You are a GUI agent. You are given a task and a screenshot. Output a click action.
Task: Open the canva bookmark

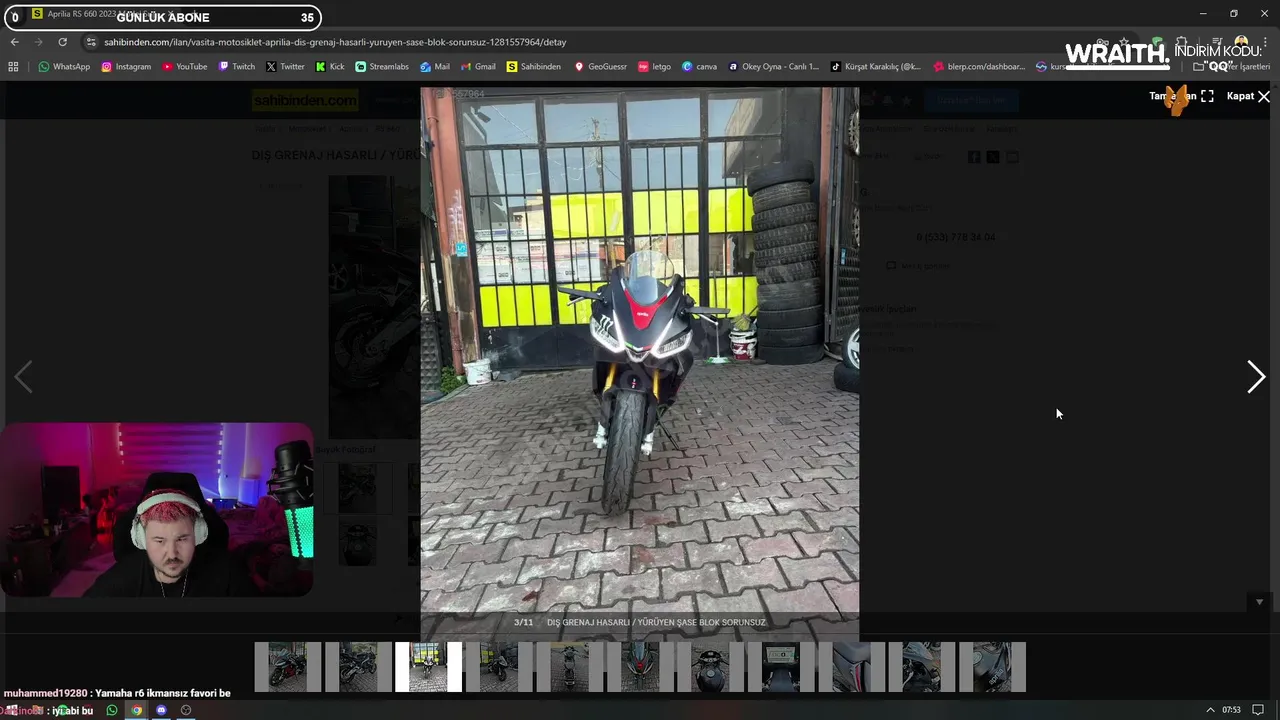click(x=699, y=67)
